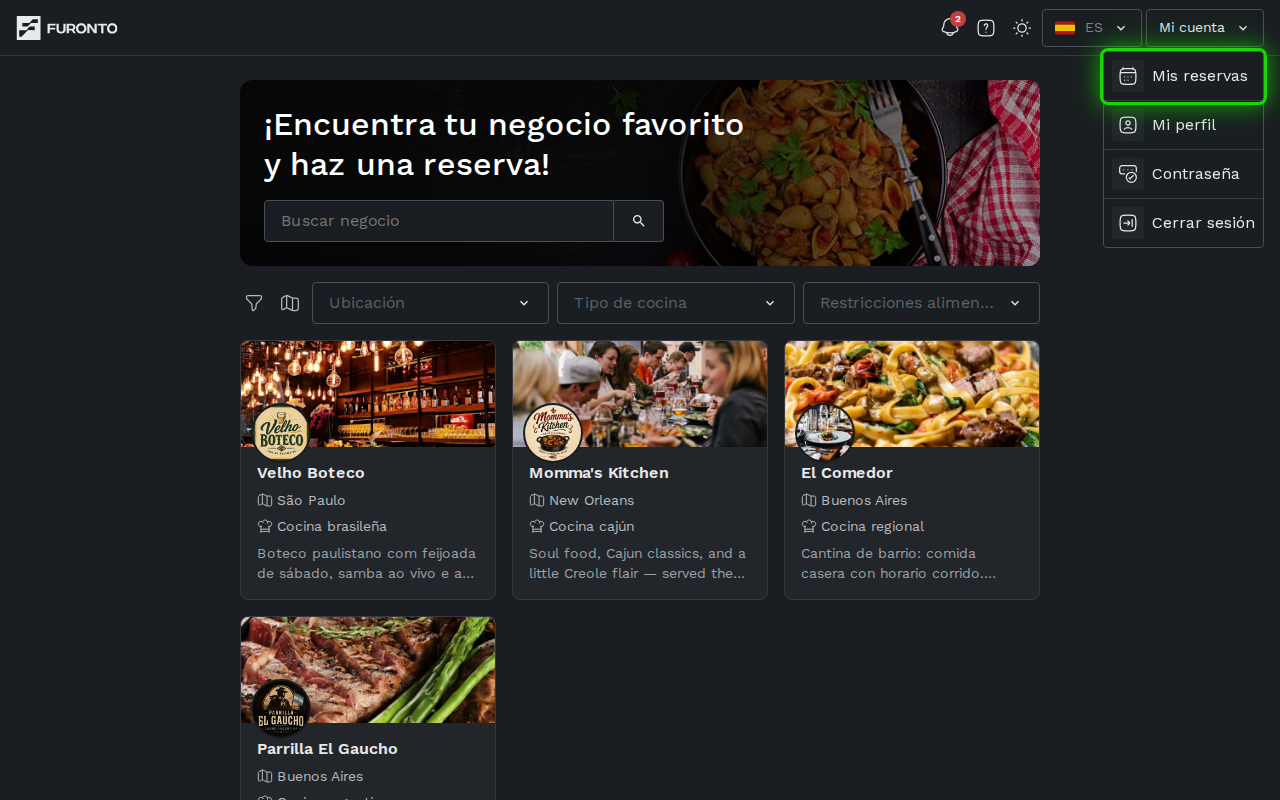
Task: Click Cocina brasileña text
Action: [332, 526]
